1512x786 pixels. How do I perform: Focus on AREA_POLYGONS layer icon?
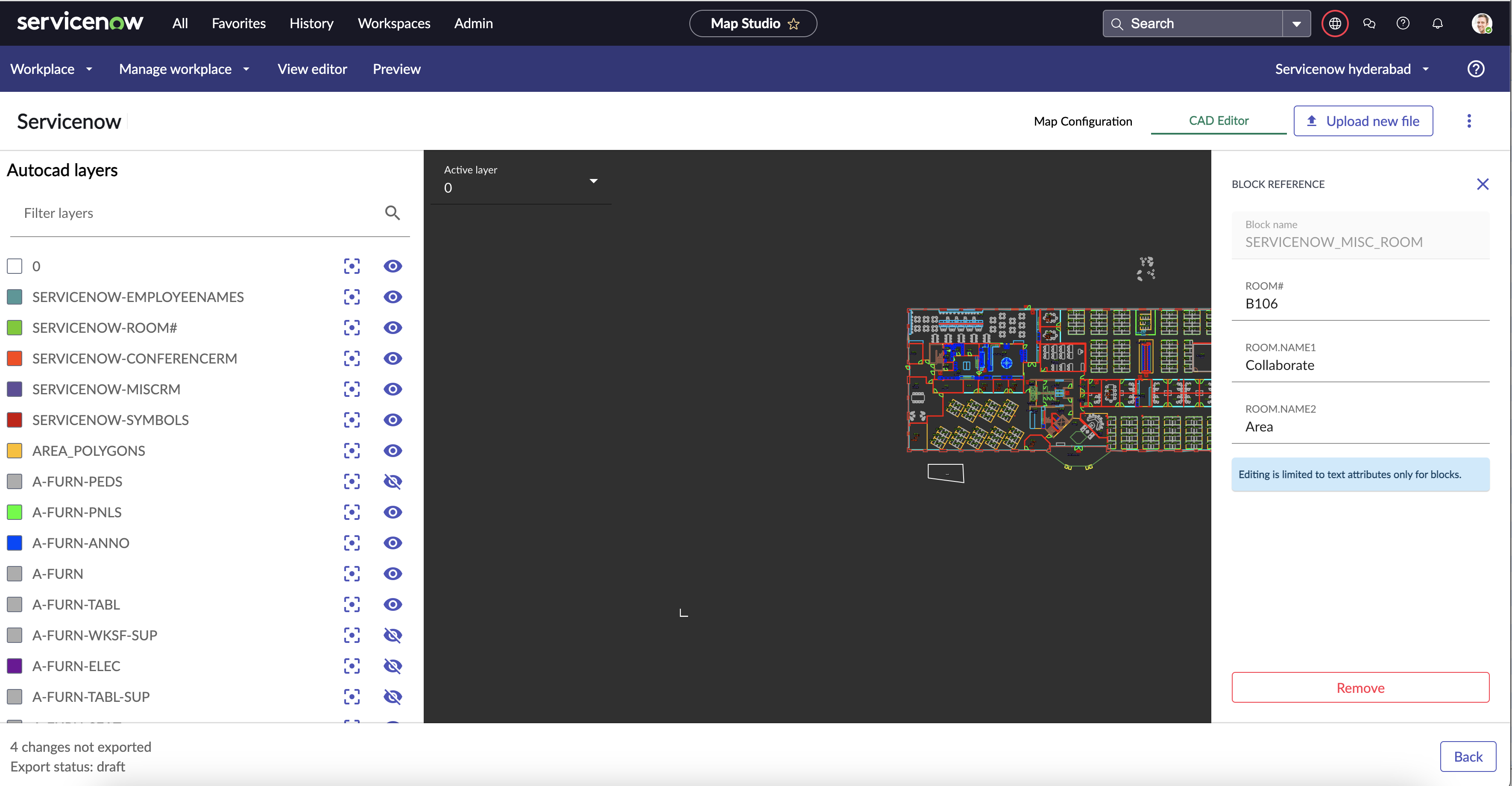[352, 451]
